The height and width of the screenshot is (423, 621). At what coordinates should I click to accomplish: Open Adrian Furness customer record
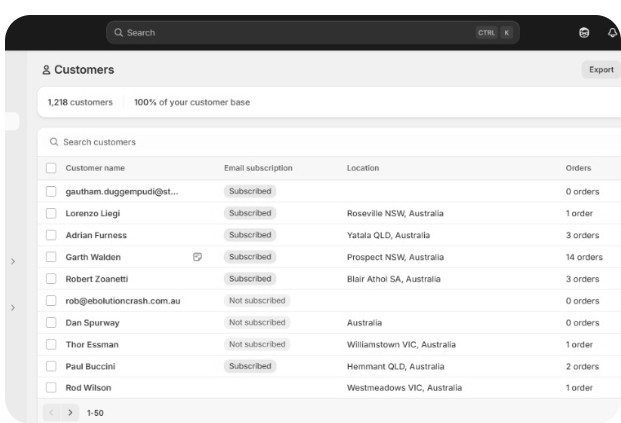pyautogui.click(x=96, y=235)
